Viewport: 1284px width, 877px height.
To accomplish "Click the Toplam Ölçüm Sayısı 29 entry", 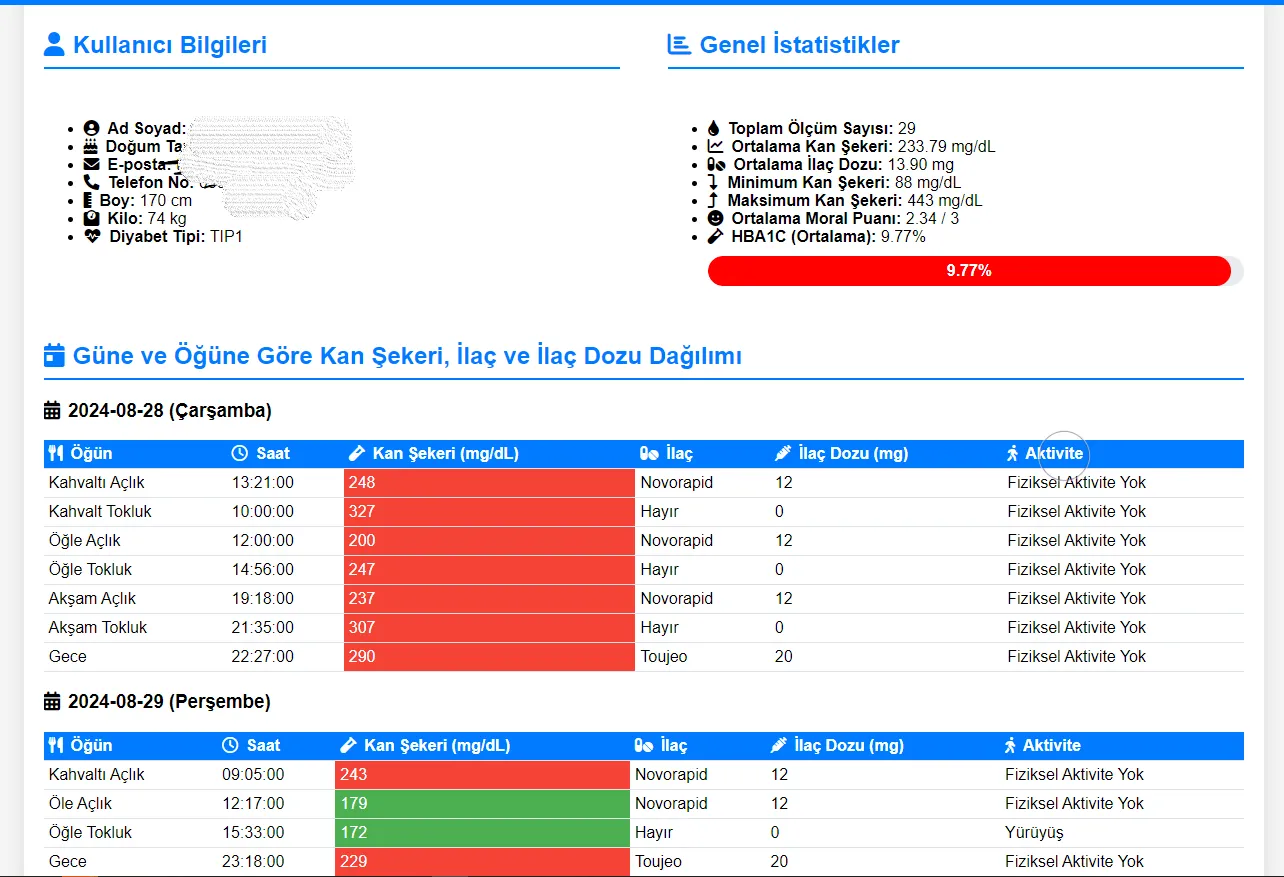I will click(x=811, y=128).
